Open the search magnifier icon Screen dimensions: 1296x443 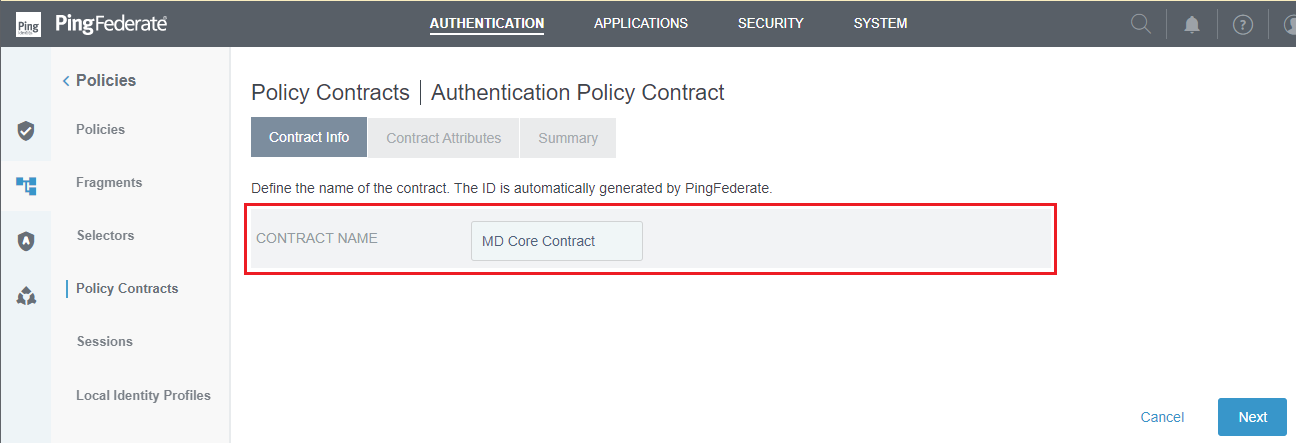coord(1141,24)
